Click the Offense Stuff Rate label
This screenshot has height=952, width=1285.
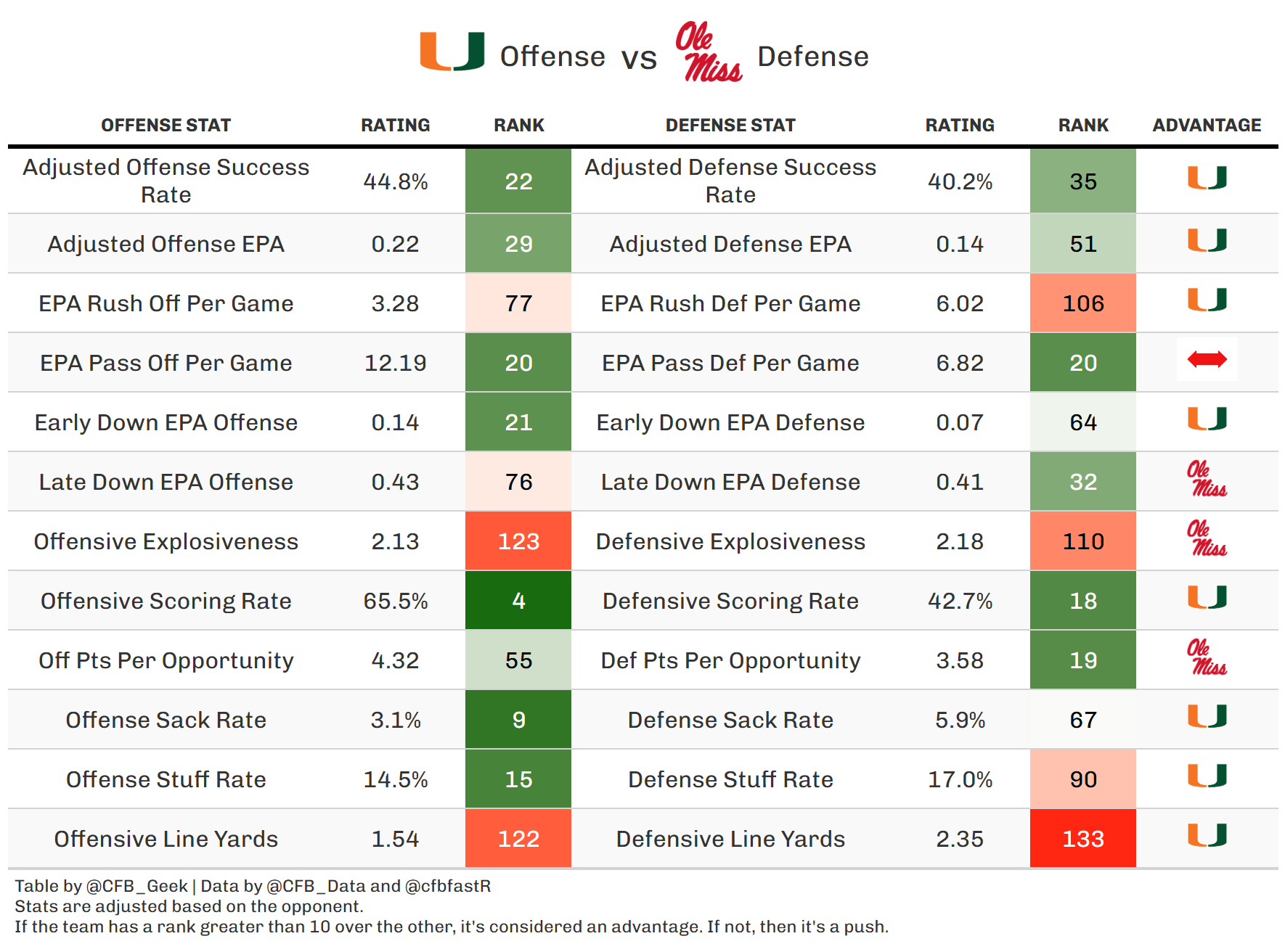click(166, 779)
